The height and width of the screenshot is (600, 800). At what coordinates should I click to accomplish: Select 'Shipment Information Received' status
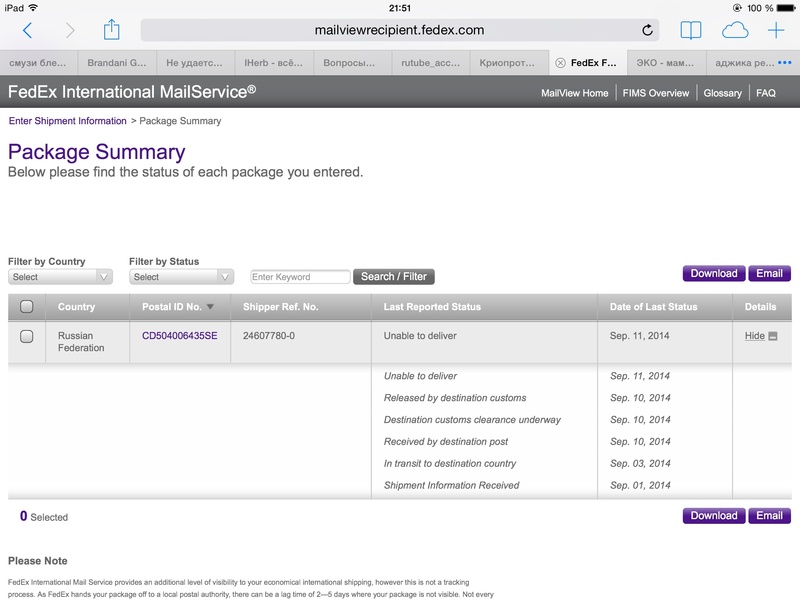pos(452,485)
